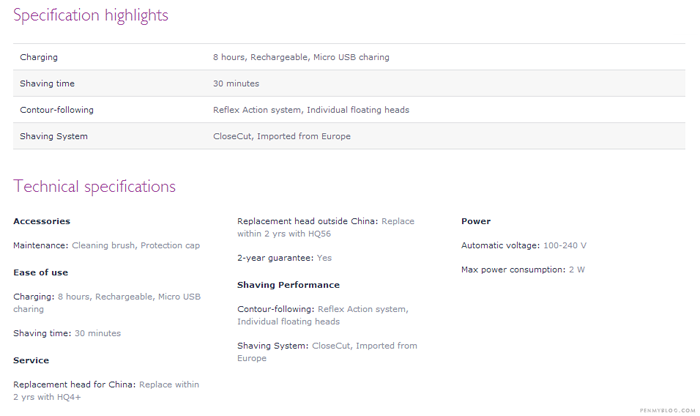Select the "Automatic voltage: 100-240 V" line

pyautogui.click(x=524, y=245)
